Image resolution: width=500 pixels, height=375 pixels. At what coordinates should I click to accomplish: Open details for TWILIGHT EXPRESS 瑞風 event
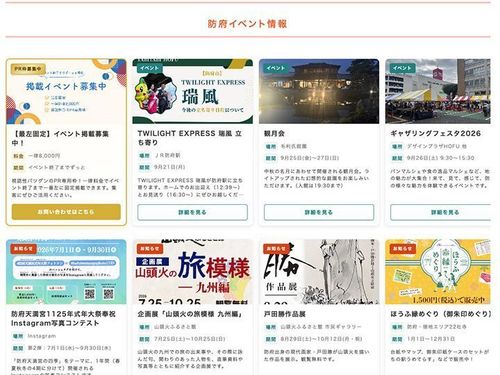coord(192,212)
